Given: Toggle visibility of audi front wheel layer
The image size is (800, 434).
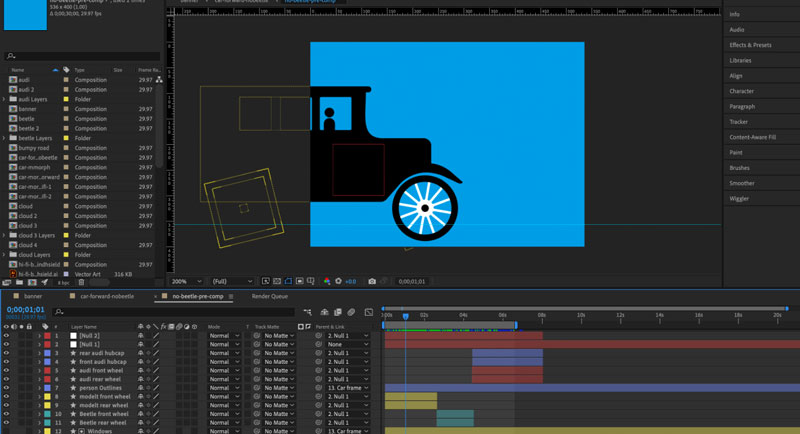Looking at the screenshot, I should tap(6, 370).
